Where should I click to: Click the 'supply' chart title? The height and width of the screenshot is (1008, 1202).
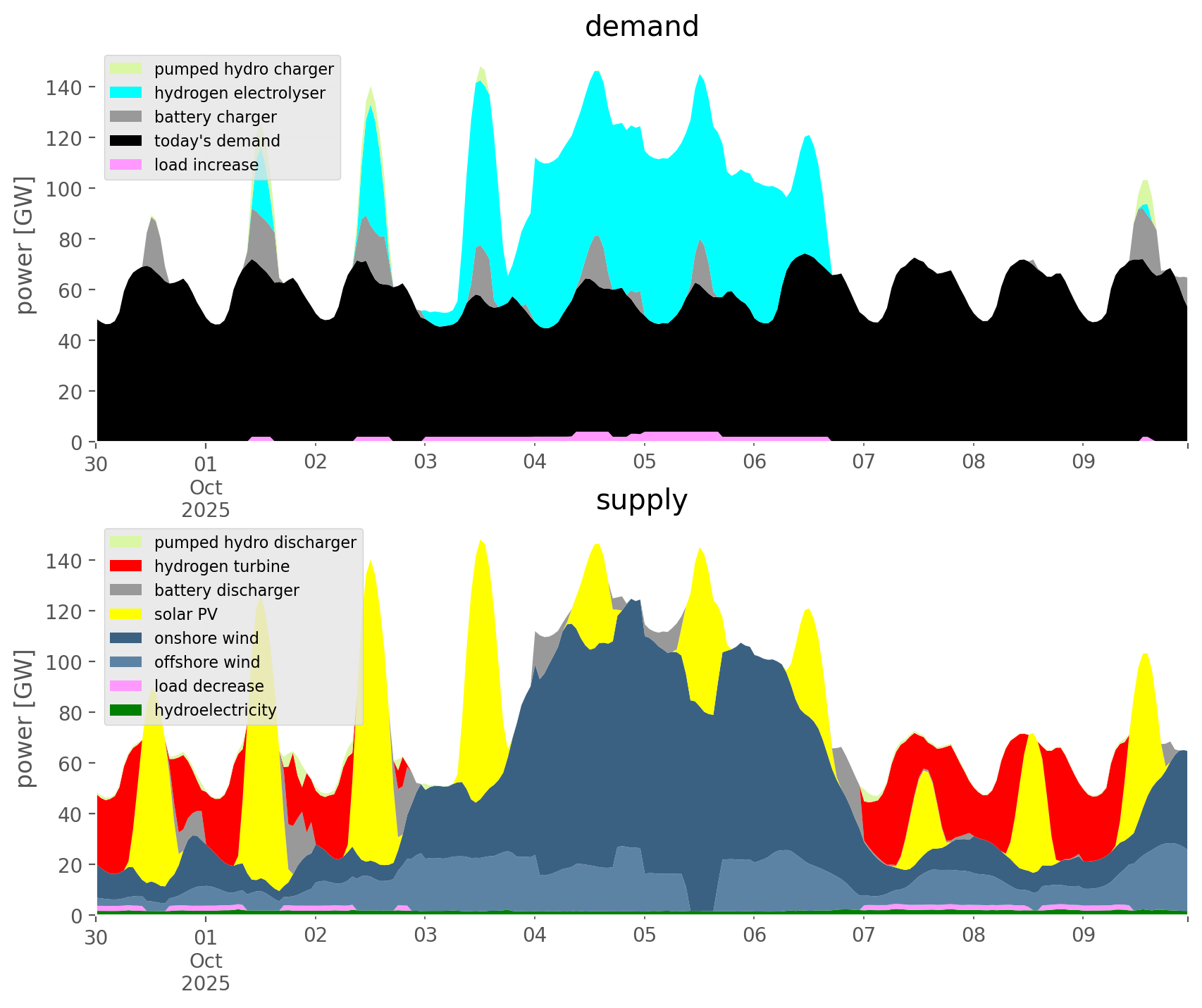[641, 500]
